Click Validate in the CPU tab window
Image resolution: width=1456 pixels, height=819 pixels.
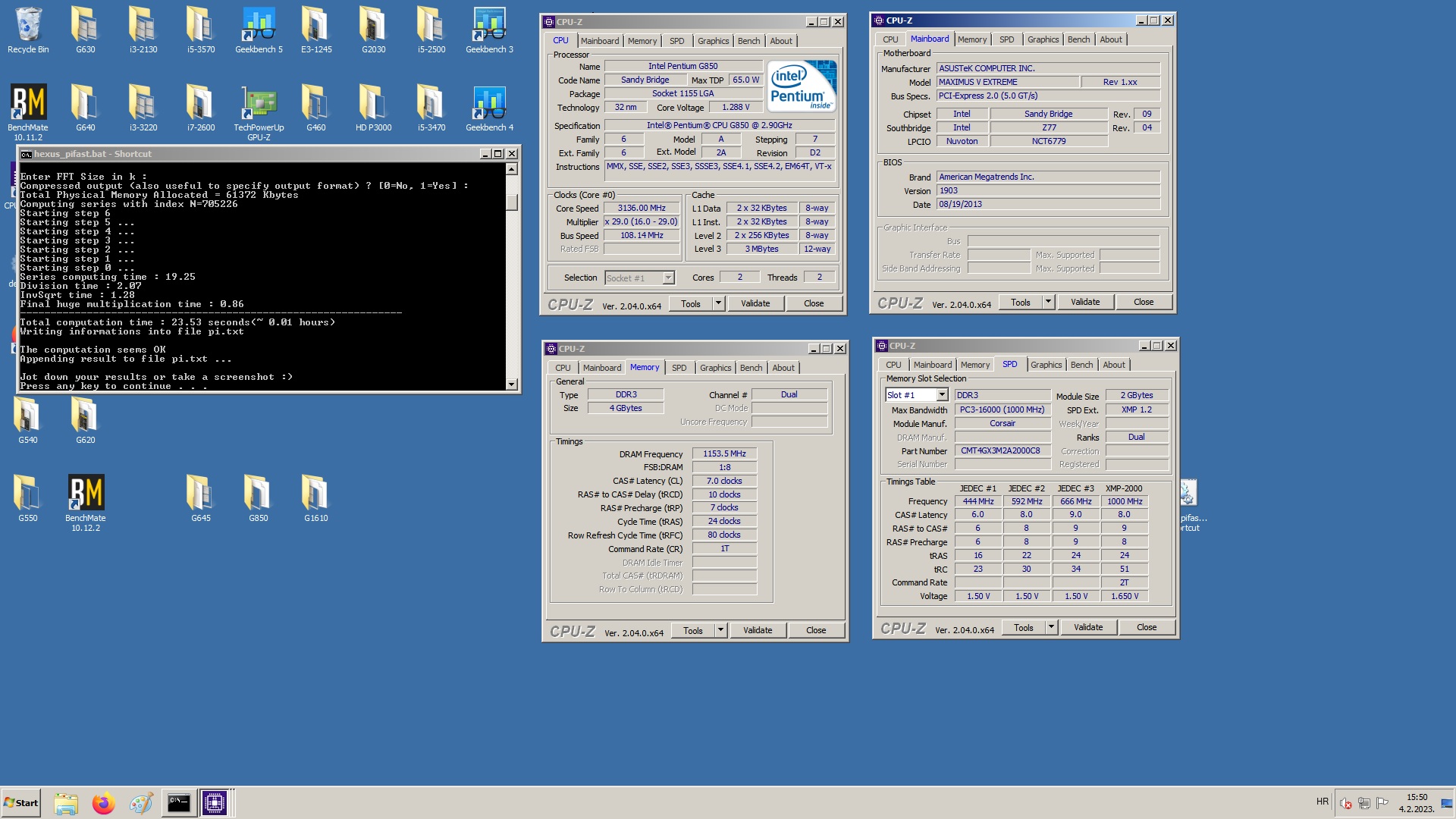tap(755, 303)
